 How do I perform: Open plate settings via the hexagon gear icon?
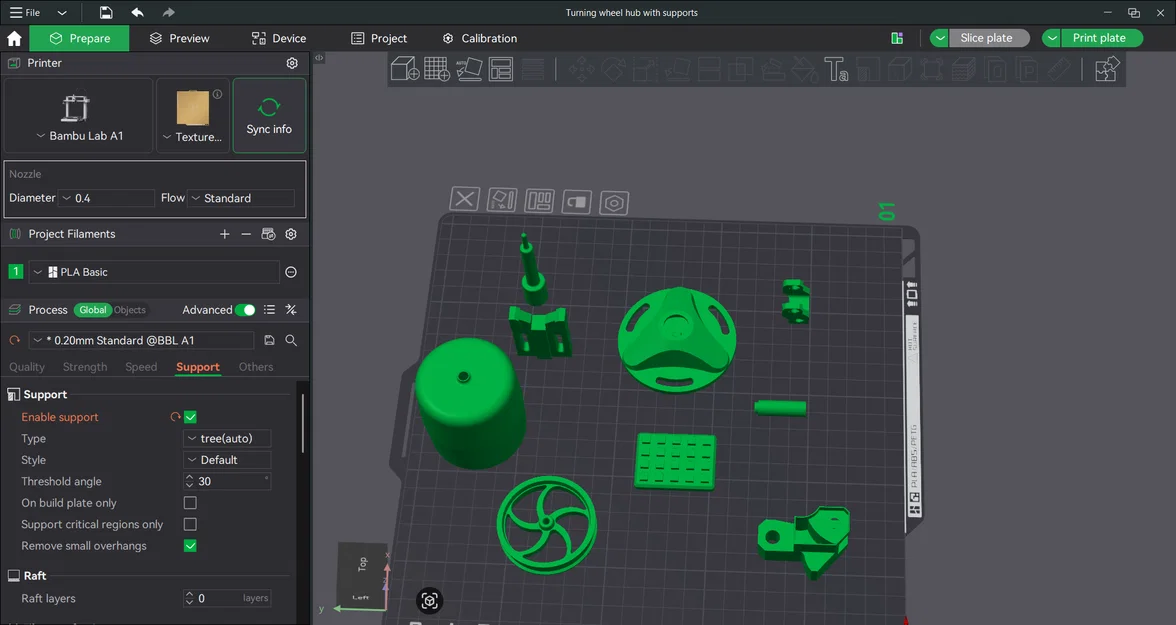(614, 201)
